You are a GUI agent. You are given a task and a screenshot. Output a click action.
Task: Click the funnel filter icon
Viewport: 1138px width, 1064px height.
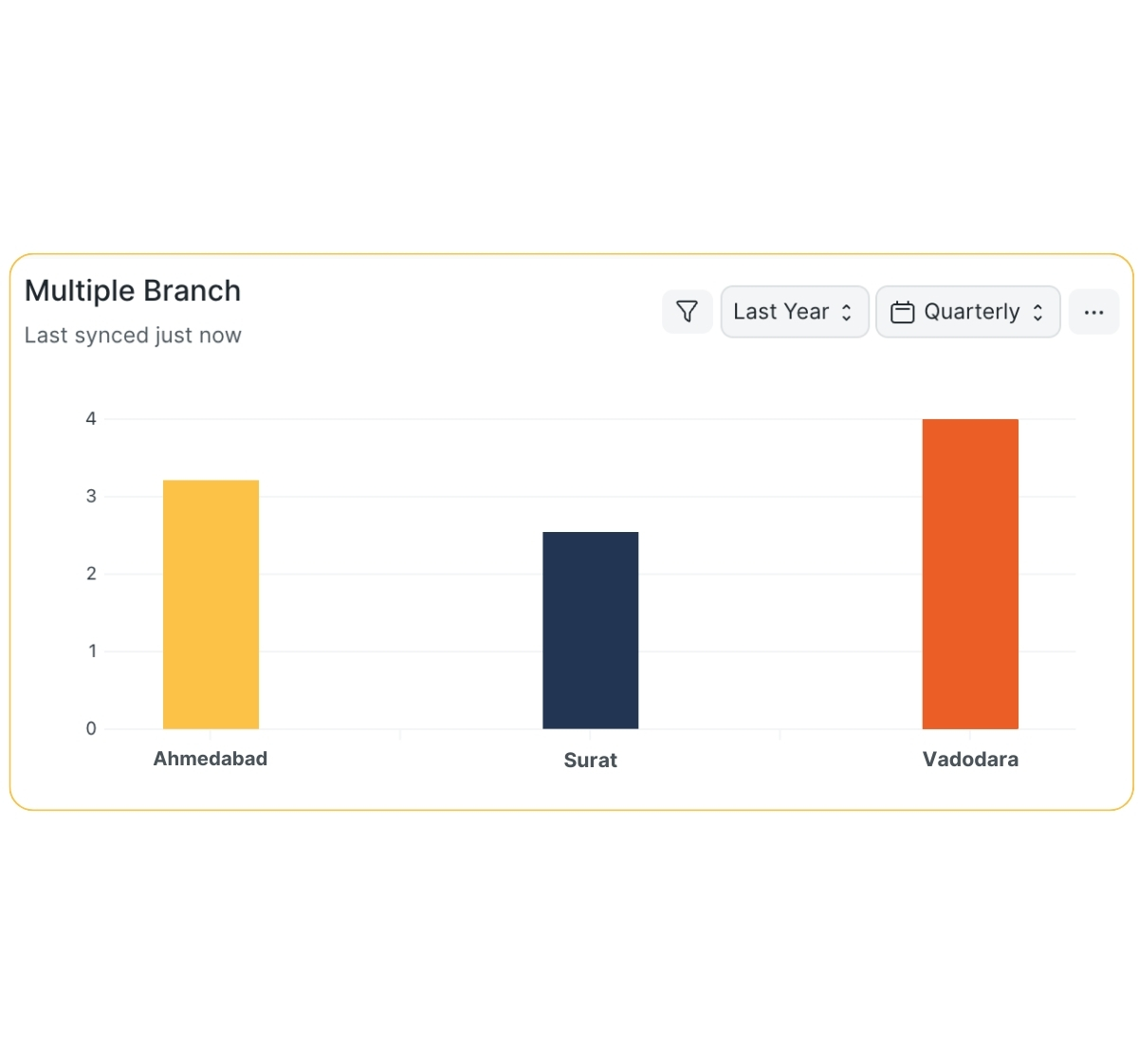[x=688, y=311]
